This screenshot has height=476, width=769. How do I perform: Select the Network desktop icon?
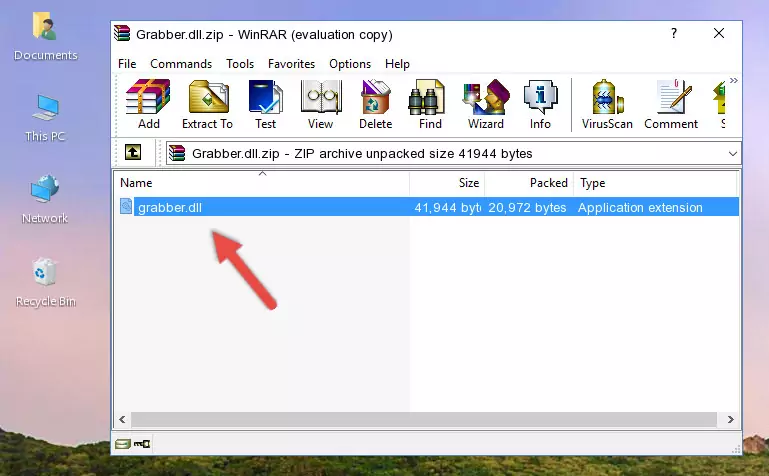click(45, 200)
